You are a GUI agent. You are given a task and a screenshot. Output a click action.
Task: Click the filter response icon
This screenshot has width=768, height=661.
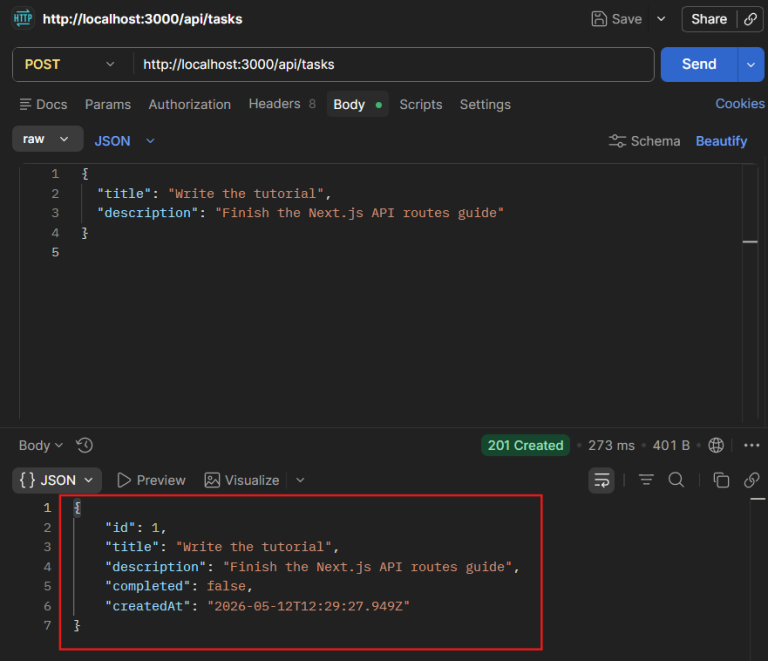[646, 480]
